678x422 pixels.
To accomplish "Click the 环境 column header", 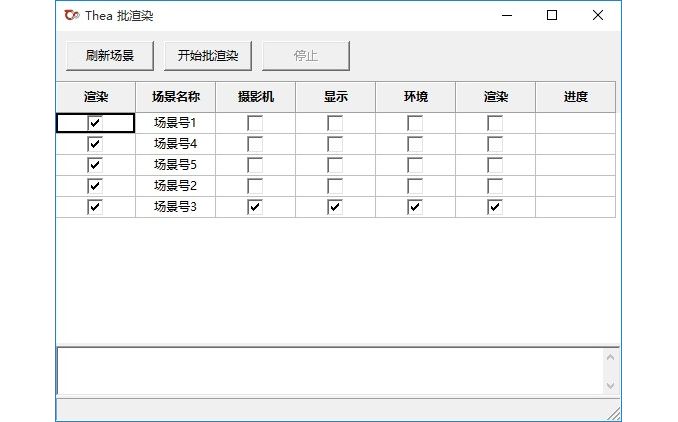I will (416, 97).
